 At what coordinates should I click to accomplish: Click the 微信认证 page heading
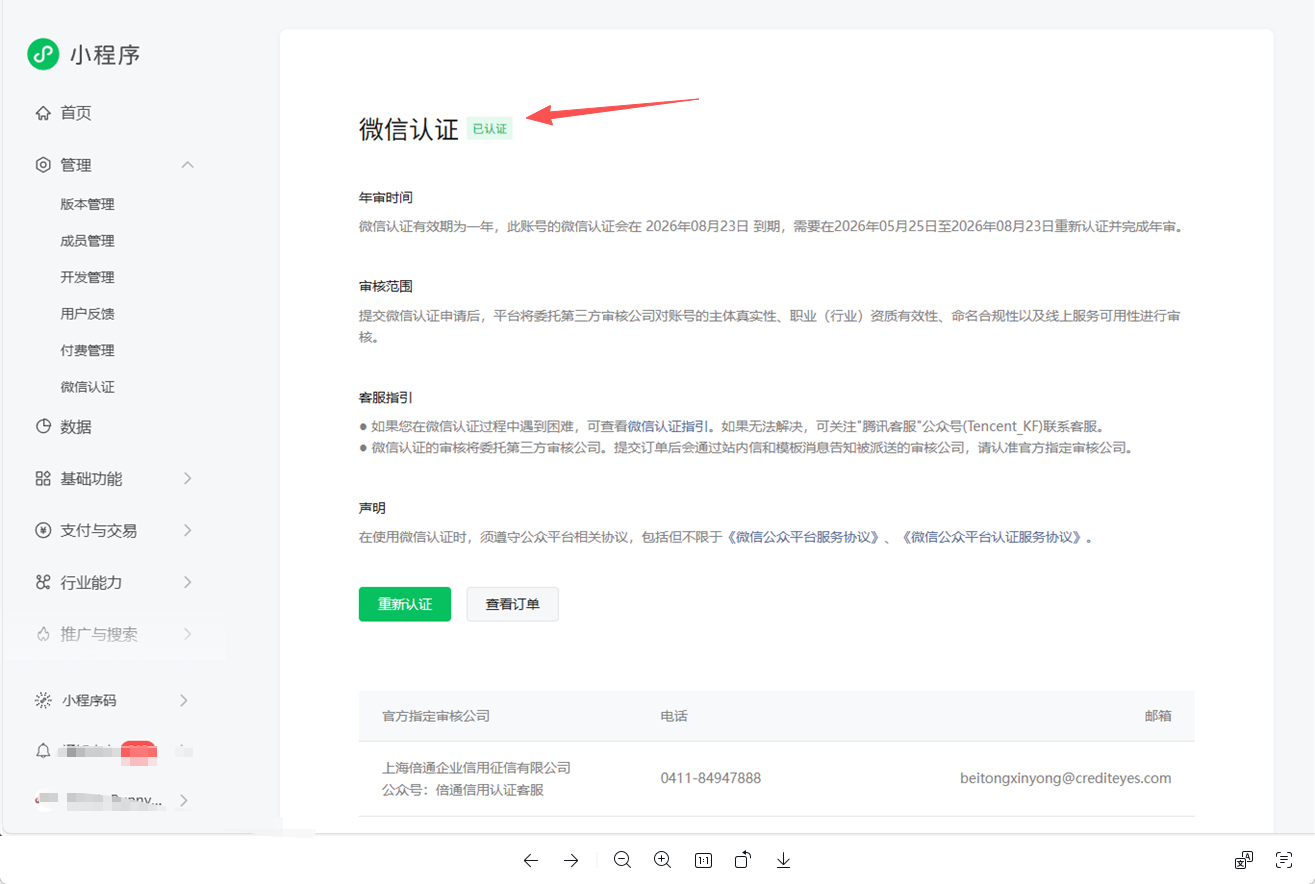pyautogui.click(x=409, y=129)
